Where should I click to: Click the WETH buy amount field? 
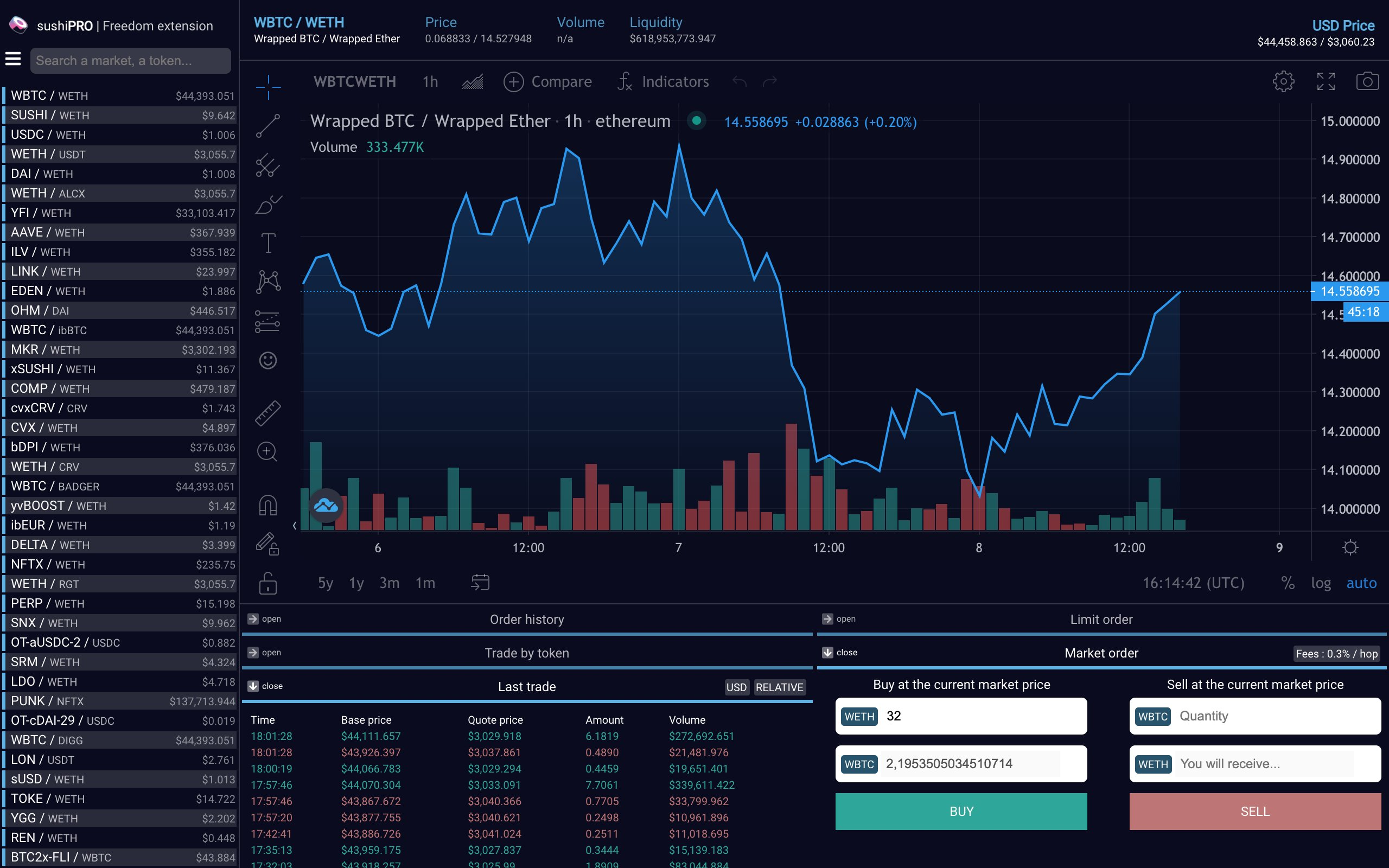coord(961,716)
